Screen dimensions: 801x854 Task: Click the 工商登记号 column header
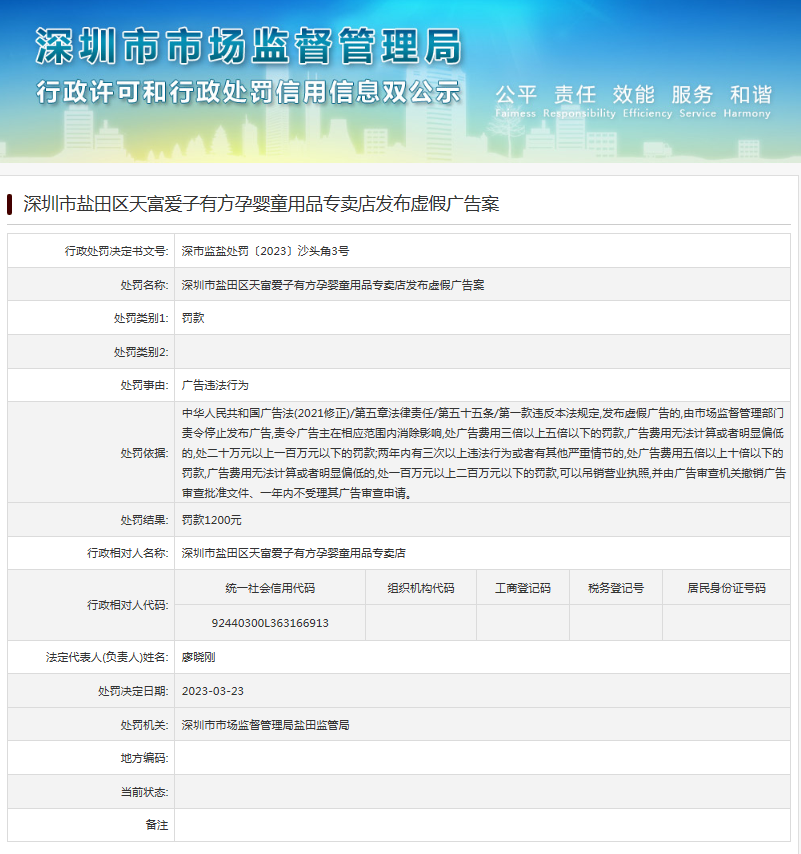click(522, 588)
